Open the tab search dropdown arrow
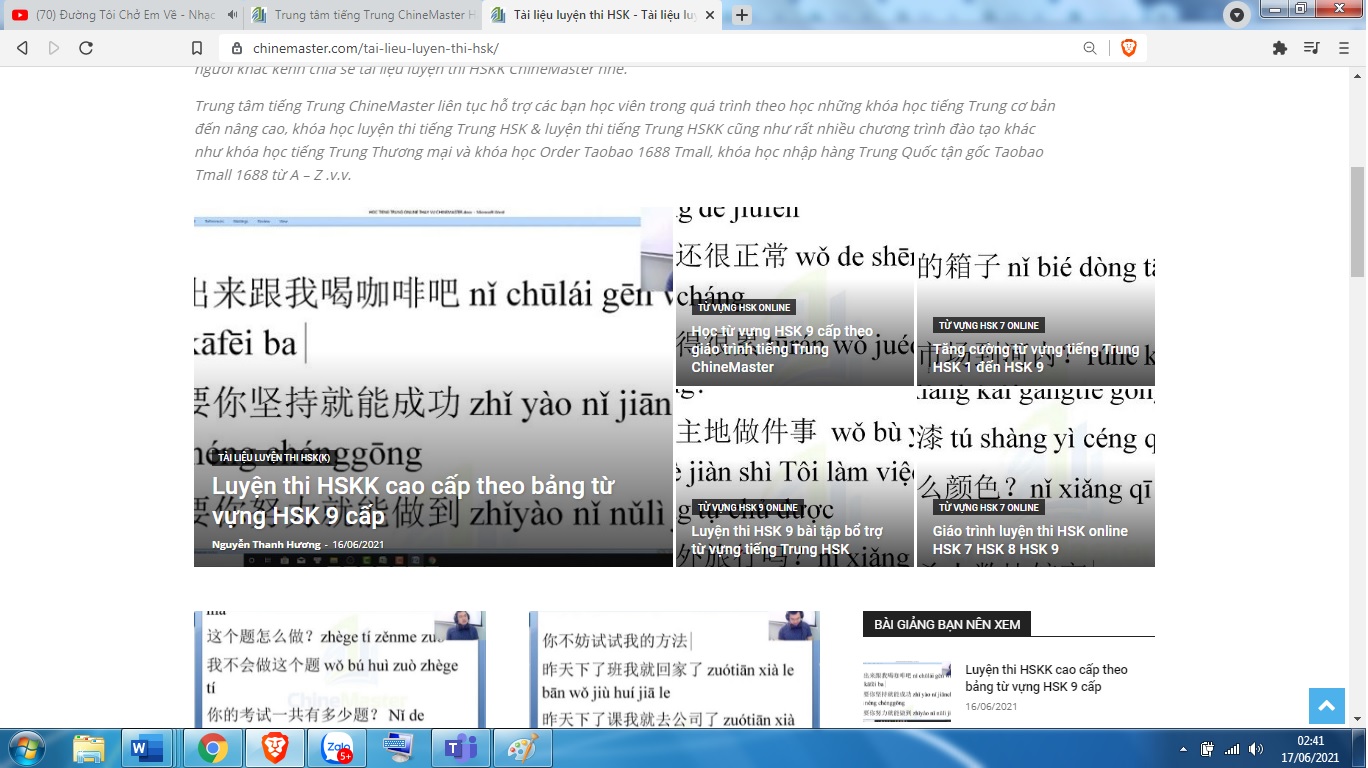Image resolution: width=1368 pixels, height=768 pixels. [x=1237, y=15]
